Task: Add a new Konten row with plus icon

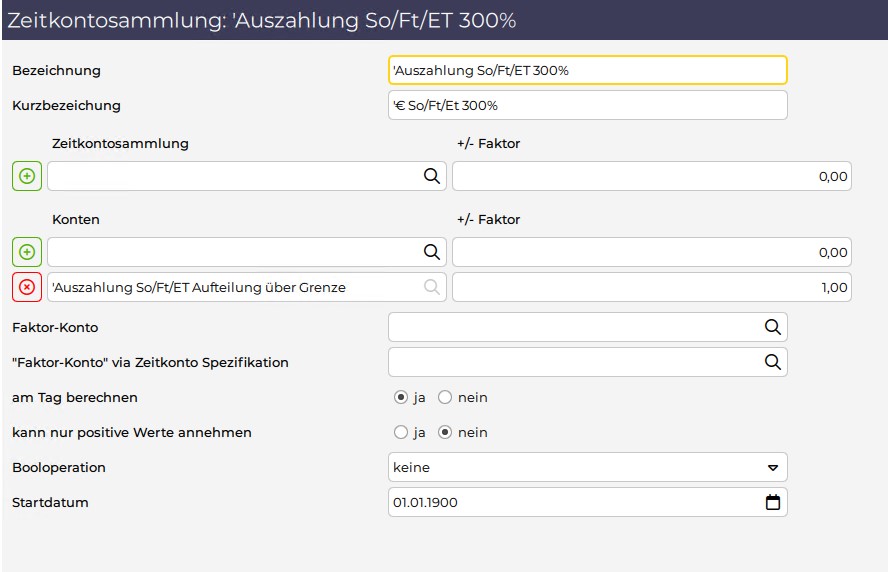Action: coord(27,252)
